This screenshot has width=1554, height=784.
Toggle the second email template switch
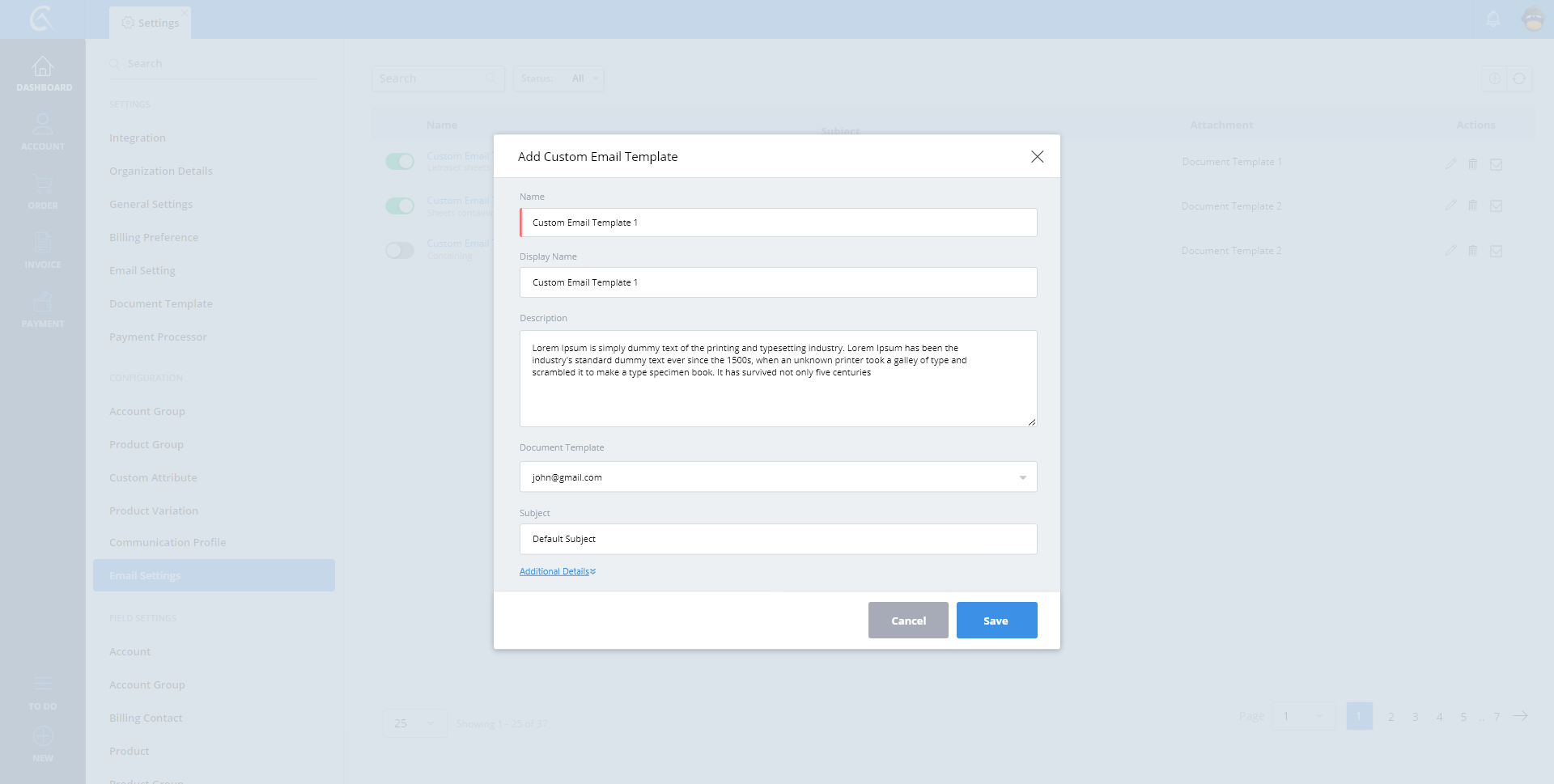click(400, 206)
